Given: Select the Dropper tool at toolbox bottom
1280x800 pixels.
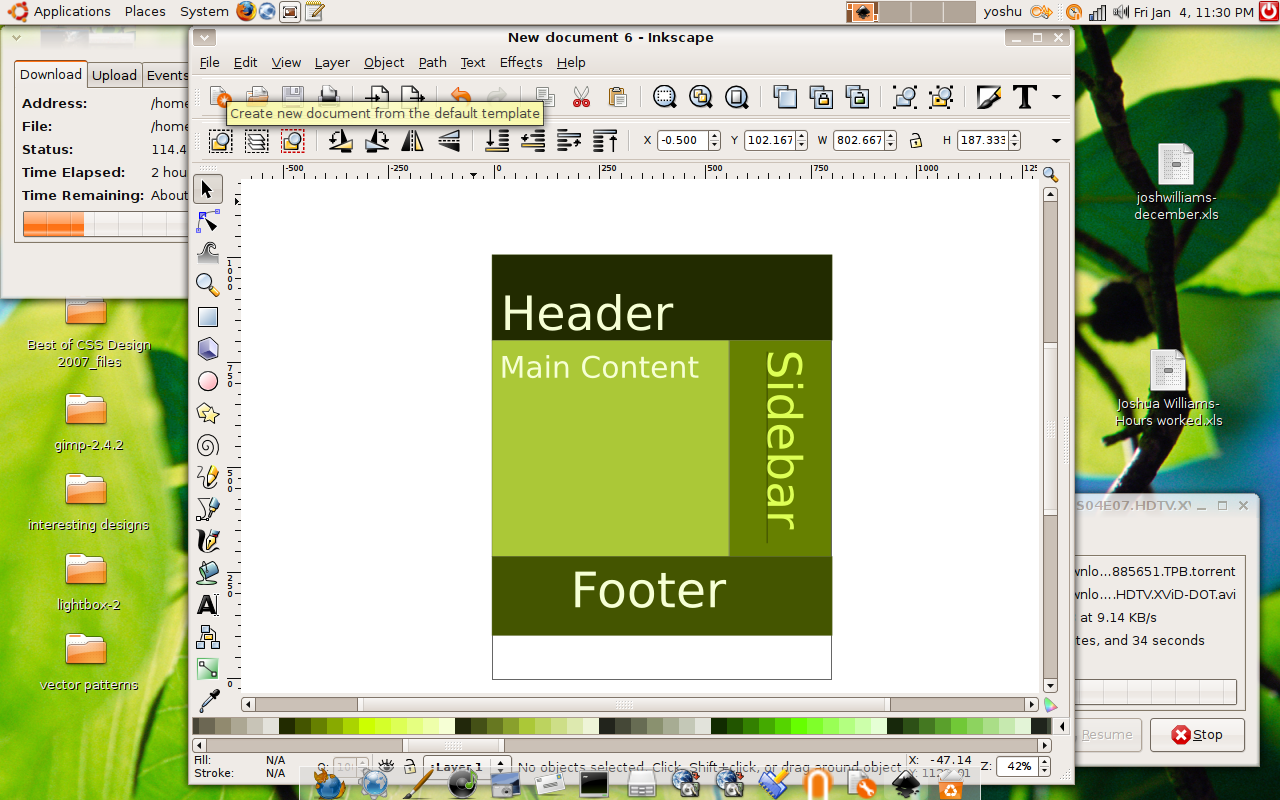Looking at the screenshot, I should pyautogui.click(x=208, y=700).
